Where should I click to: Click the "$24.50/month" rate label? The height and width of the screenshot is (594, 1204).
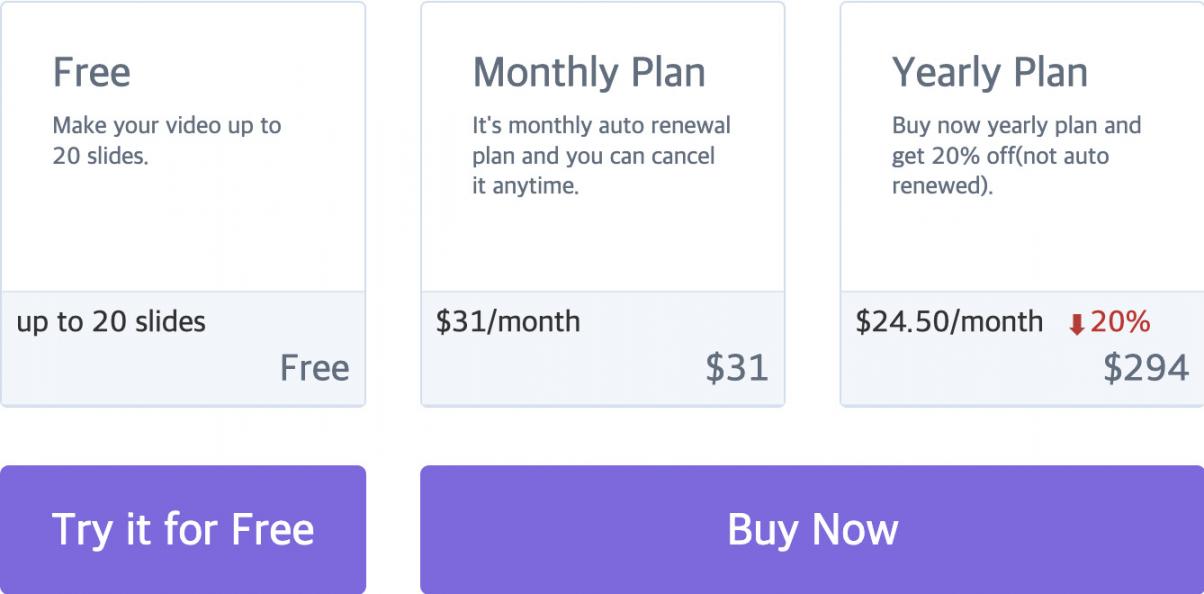(x=949, y=322)
